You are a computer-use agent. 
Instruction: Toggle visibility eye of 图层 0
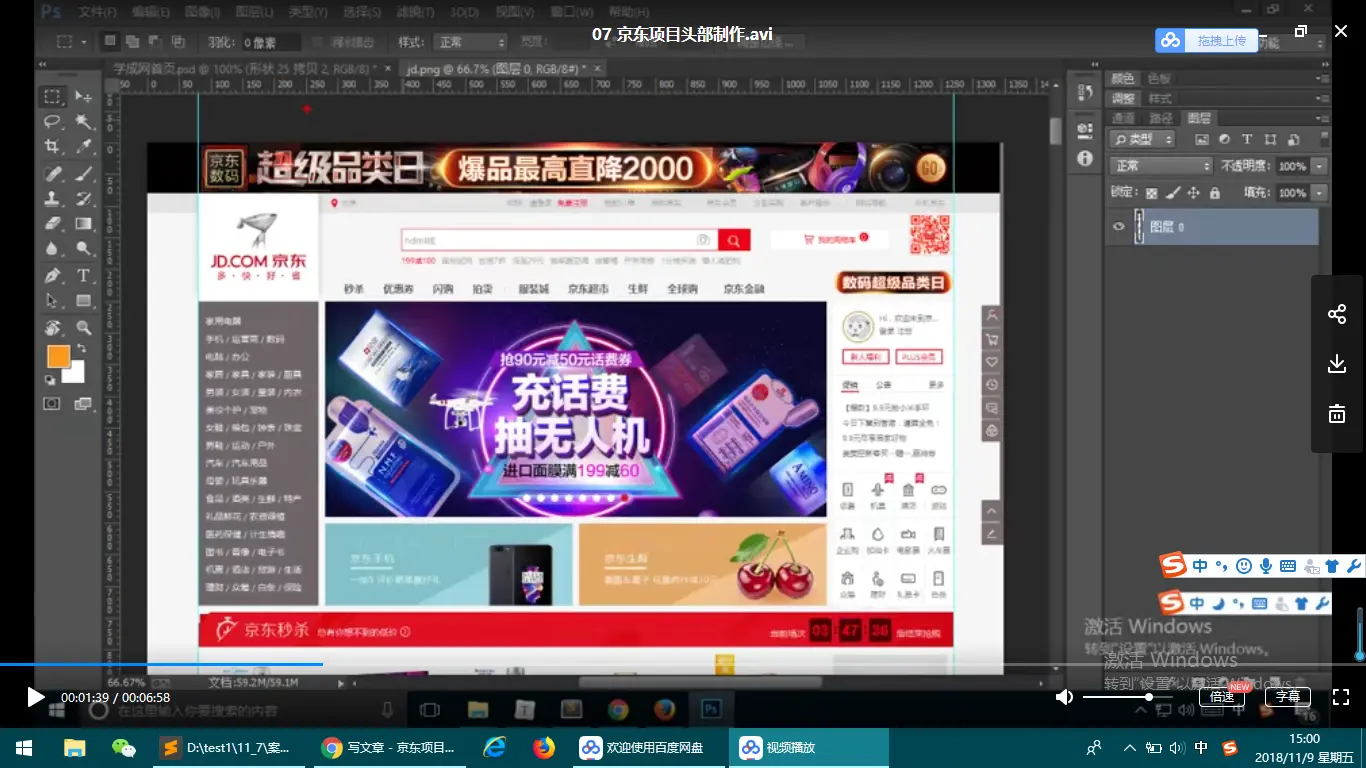point(1119,227)
